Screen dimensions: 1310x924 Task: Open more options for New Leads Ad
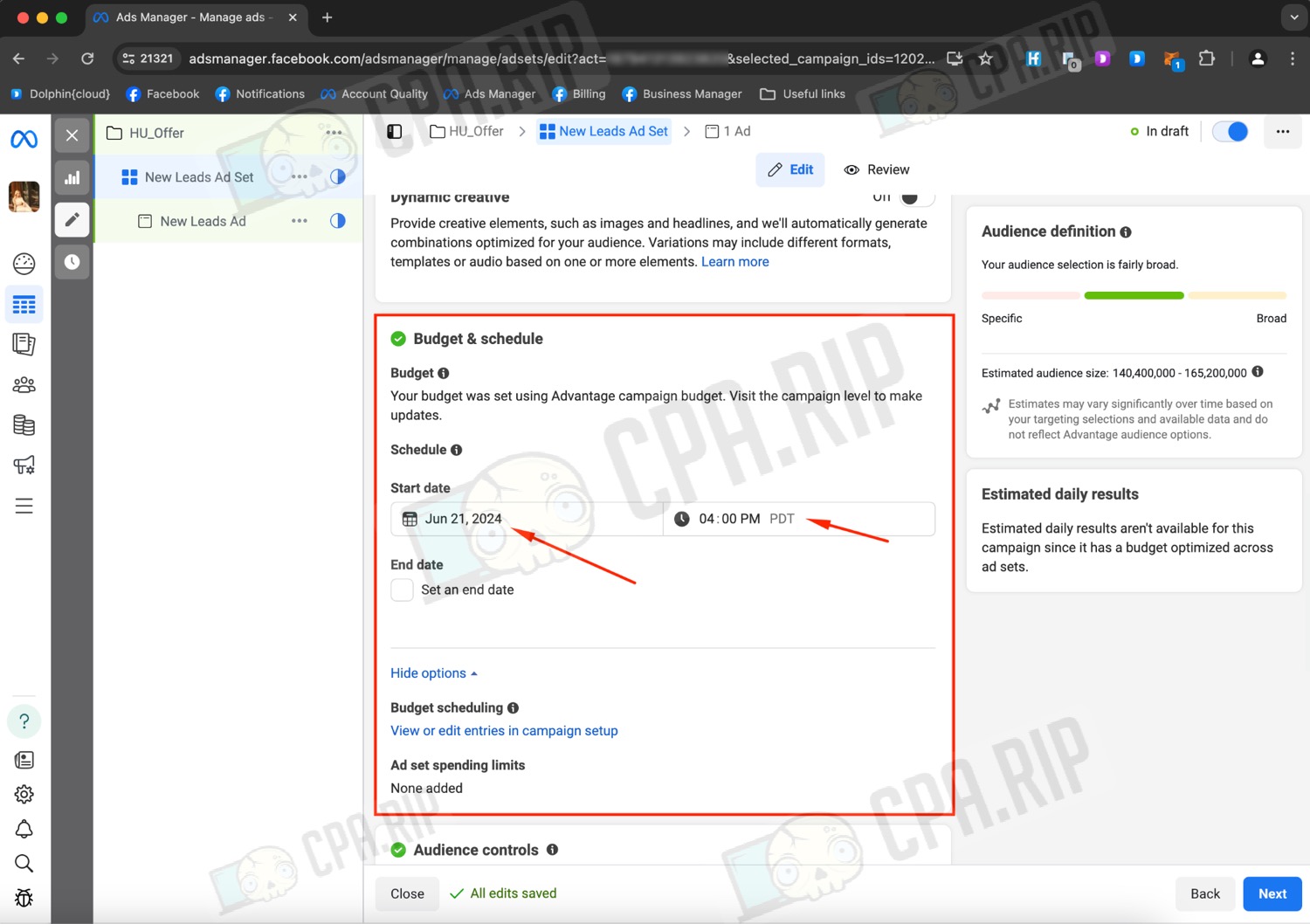pyautogui.click(x=300, y=221)
